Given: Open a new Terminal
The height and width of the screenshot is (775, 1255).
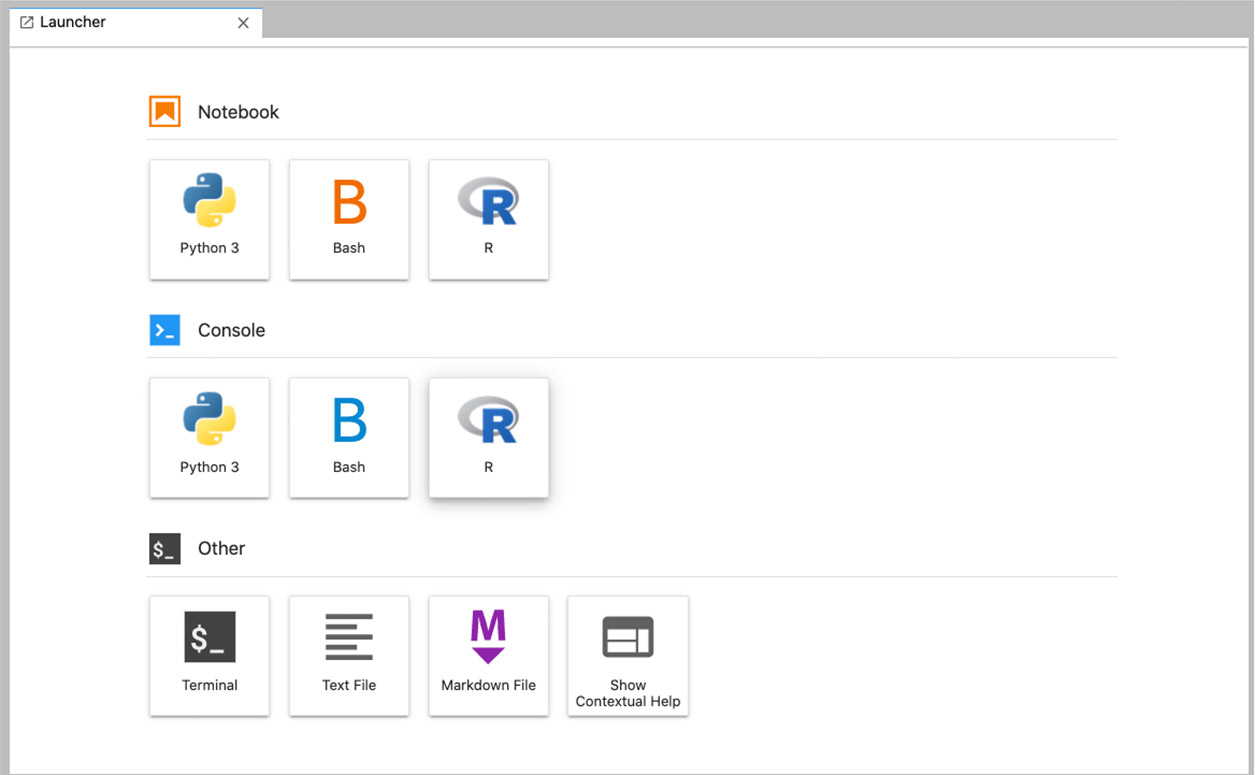Looking at the screenshot, I should [209, 655].
